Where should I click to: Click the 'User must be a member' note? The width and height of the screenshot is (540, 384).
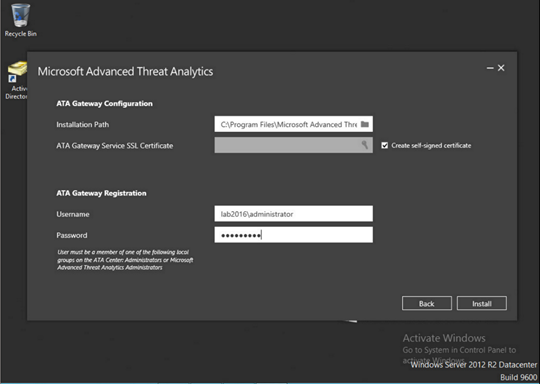(x=125, y=260)
